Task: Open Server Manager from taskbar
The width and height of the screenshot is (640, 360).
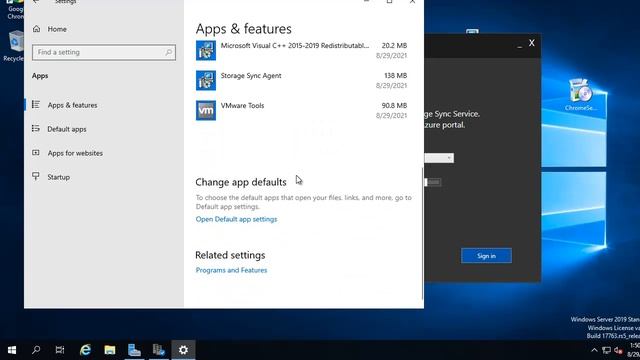Action: pyautogui.click(x=134, y=350)
